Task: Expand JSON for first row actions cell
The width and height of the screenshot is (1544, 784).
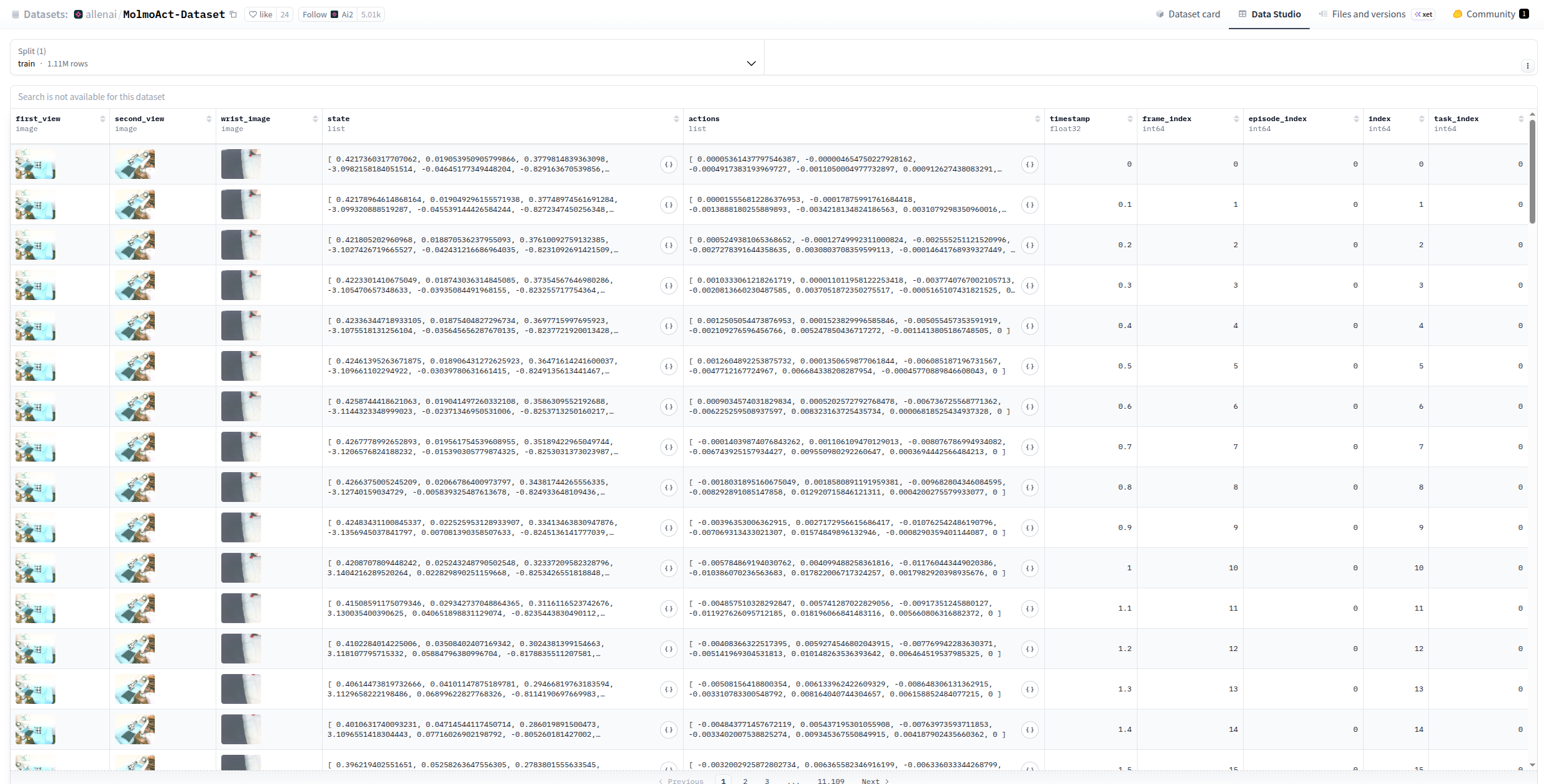Action: tap(1029, 165)
